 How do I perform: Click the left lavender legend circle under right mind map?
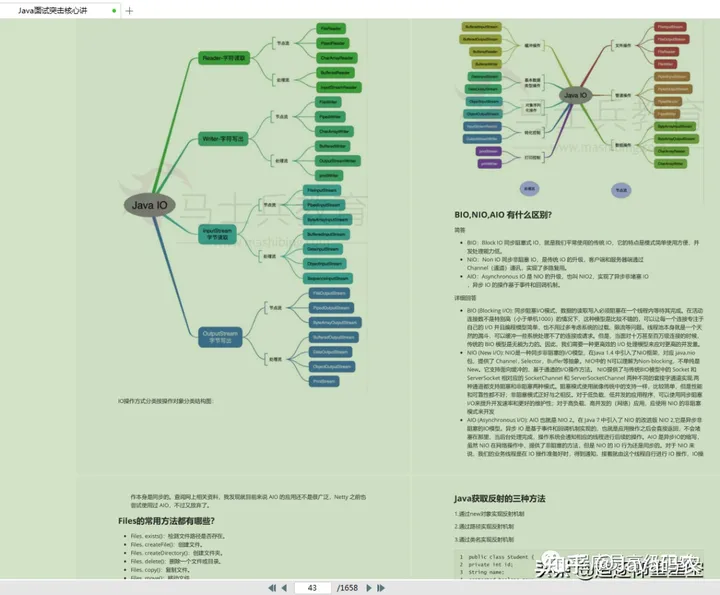(x=529, y=188)
